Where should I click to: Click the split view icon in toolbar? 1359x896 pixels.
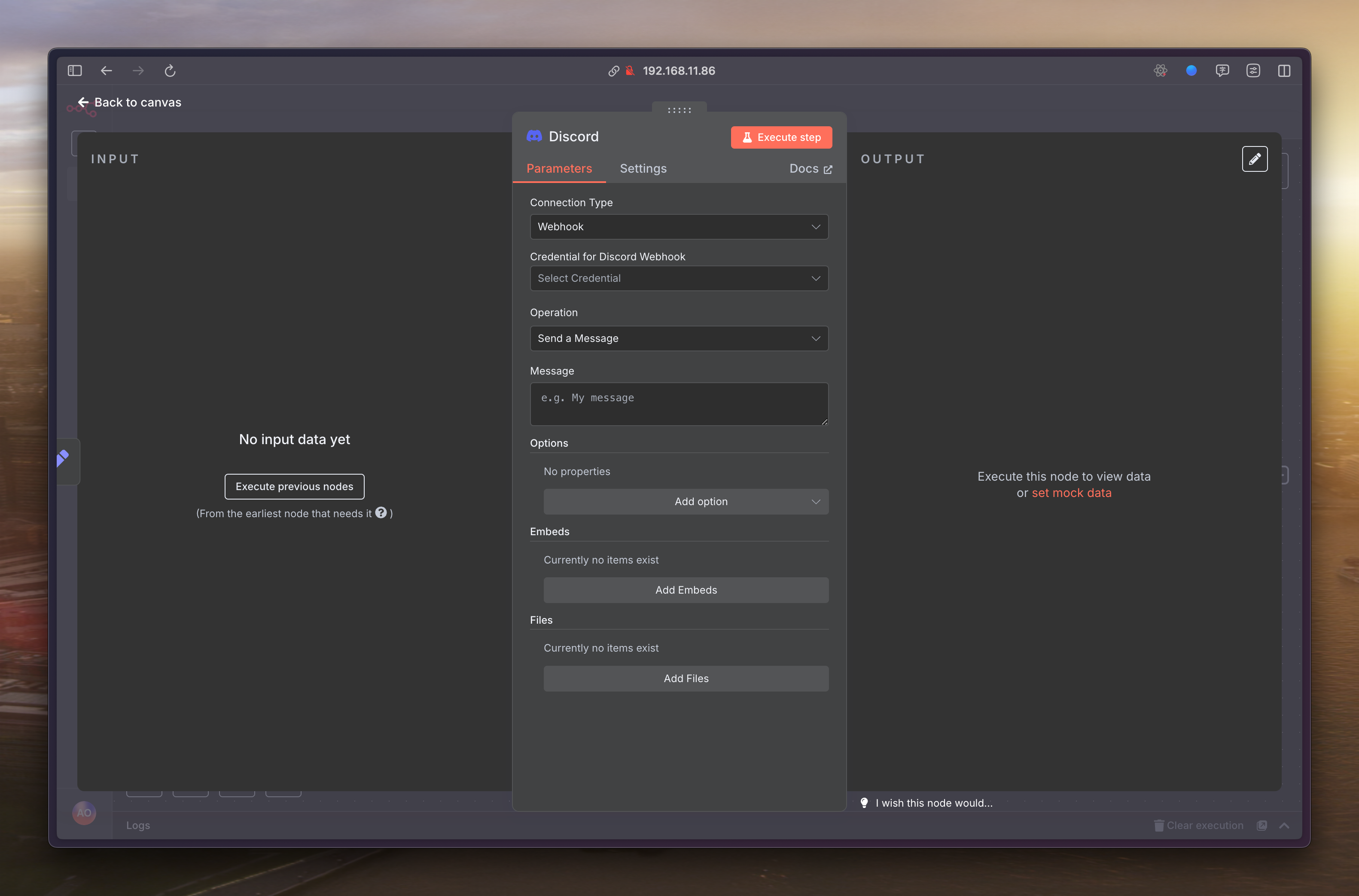point(1283,71)
